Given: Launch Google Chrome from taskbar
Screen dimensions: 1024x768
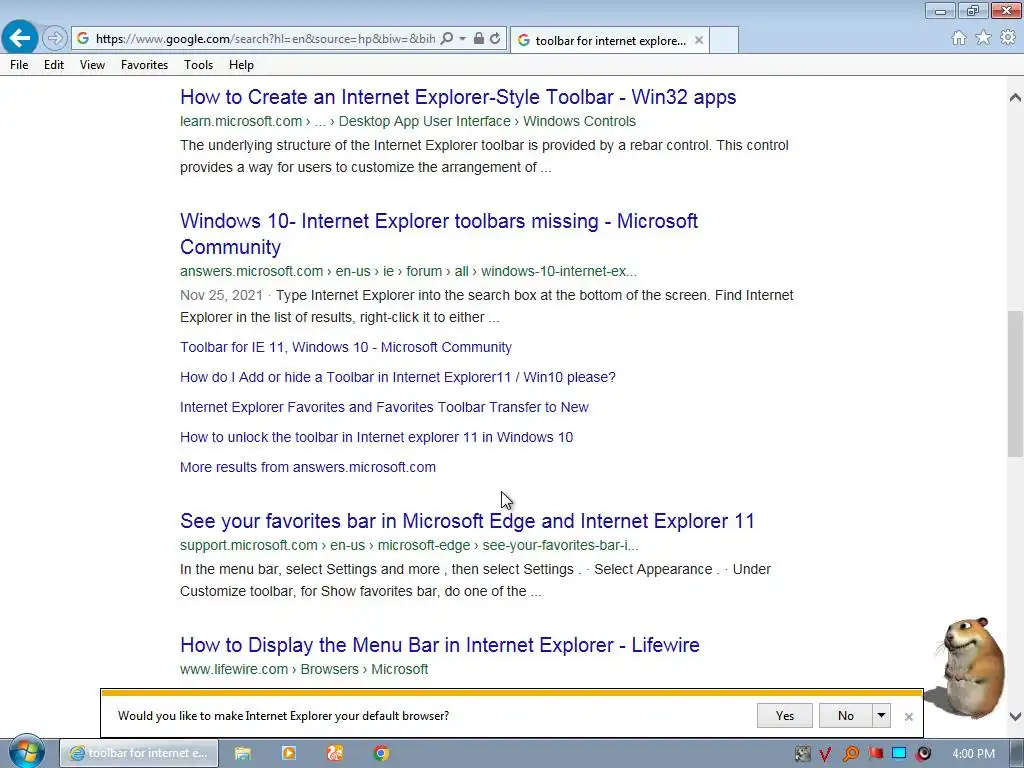Looking at the screenshot, I should pyautogui.click(x=381, y=753).
